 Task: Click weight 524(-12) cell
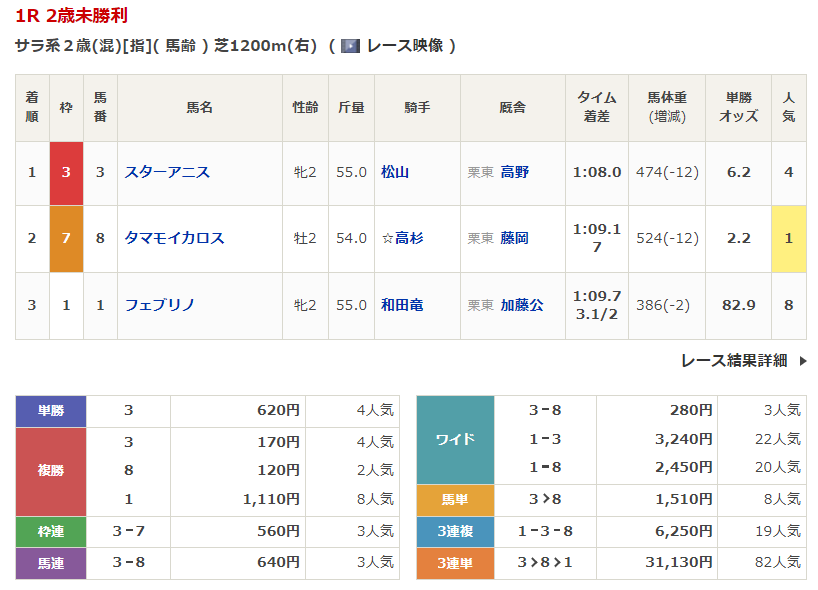[667, 238]
